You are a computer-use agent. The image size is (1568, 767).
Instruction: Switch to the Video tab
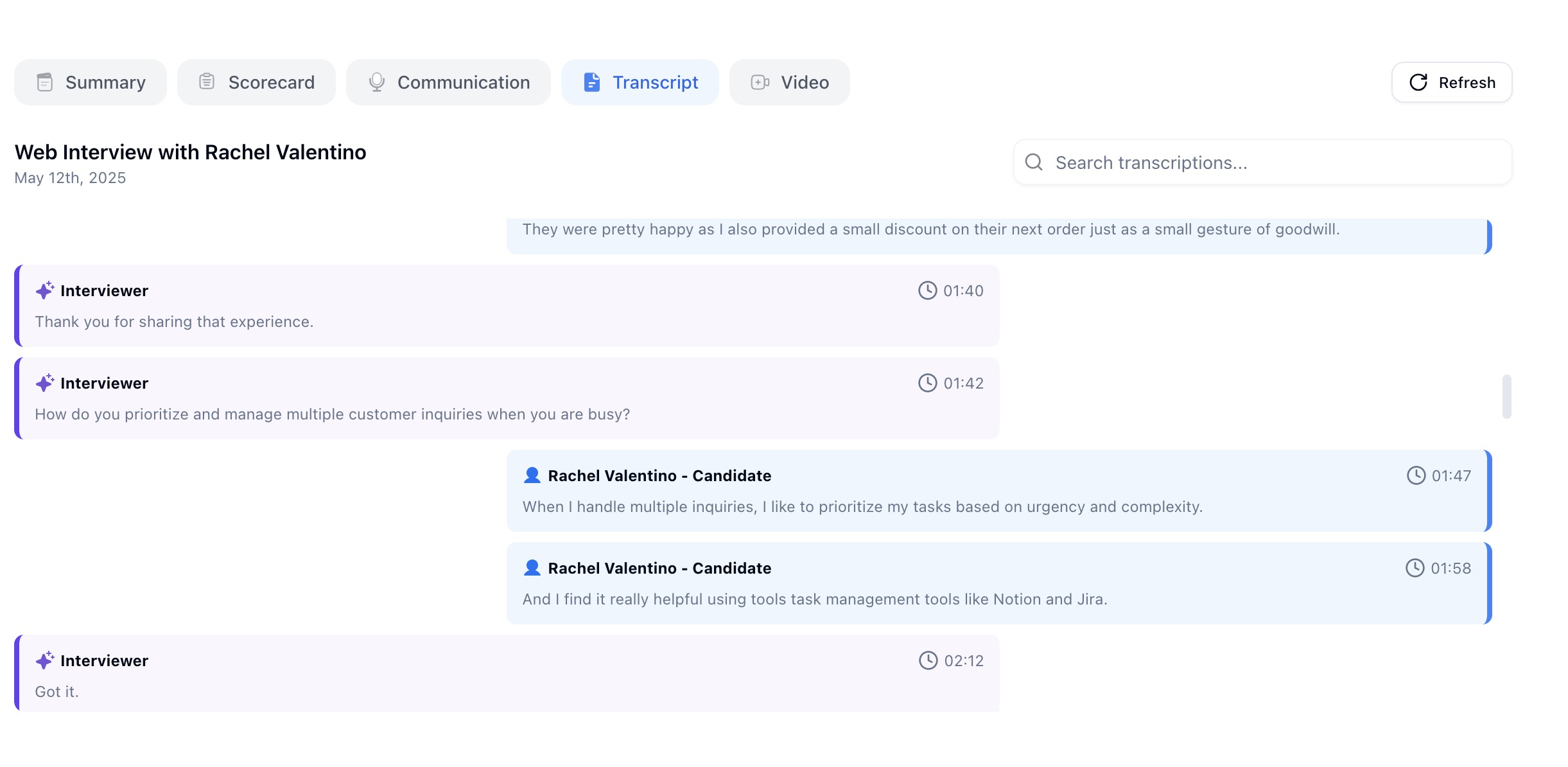point(789,82)
